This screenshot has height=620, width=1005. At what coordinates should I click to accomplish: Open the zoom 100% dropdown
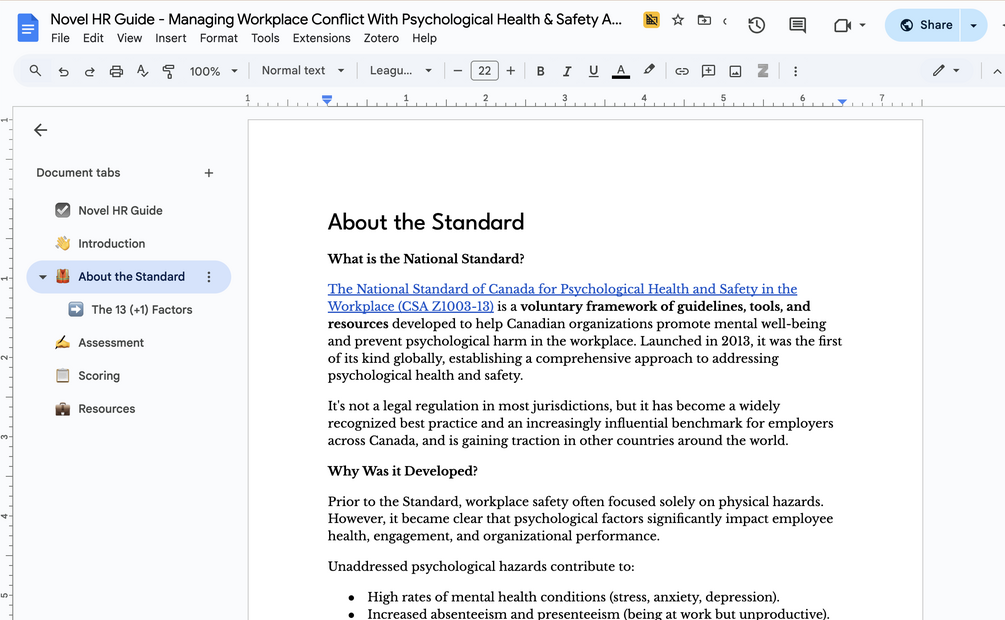(213, 71)
